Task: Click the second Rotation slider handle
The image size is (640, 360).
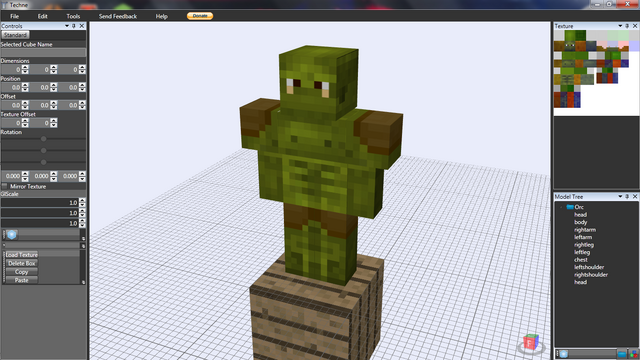Action: 43,151
